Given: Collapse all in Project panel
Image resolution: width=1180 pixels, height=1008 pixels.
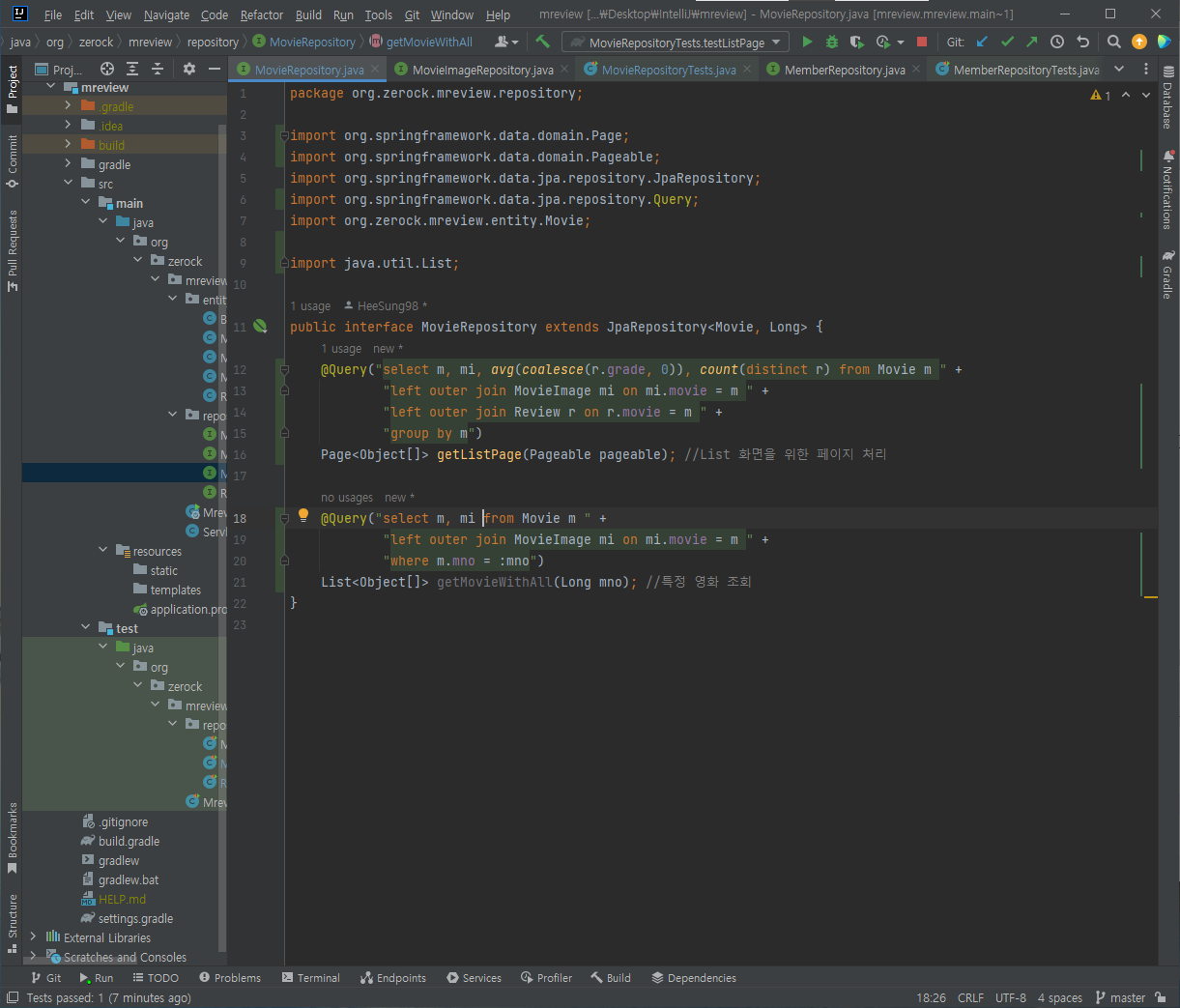Looking at the screenshot, I should click(x=158, y=69).
